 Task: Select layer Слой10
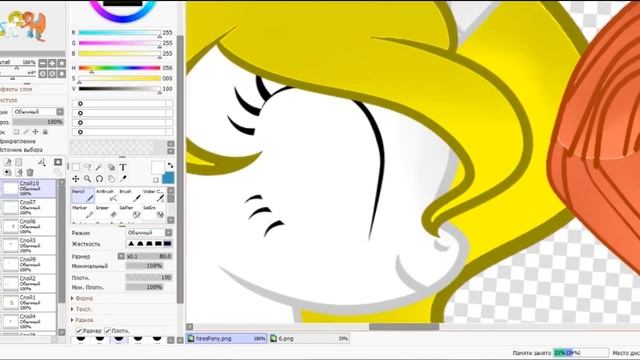click(x=29, y=189)
